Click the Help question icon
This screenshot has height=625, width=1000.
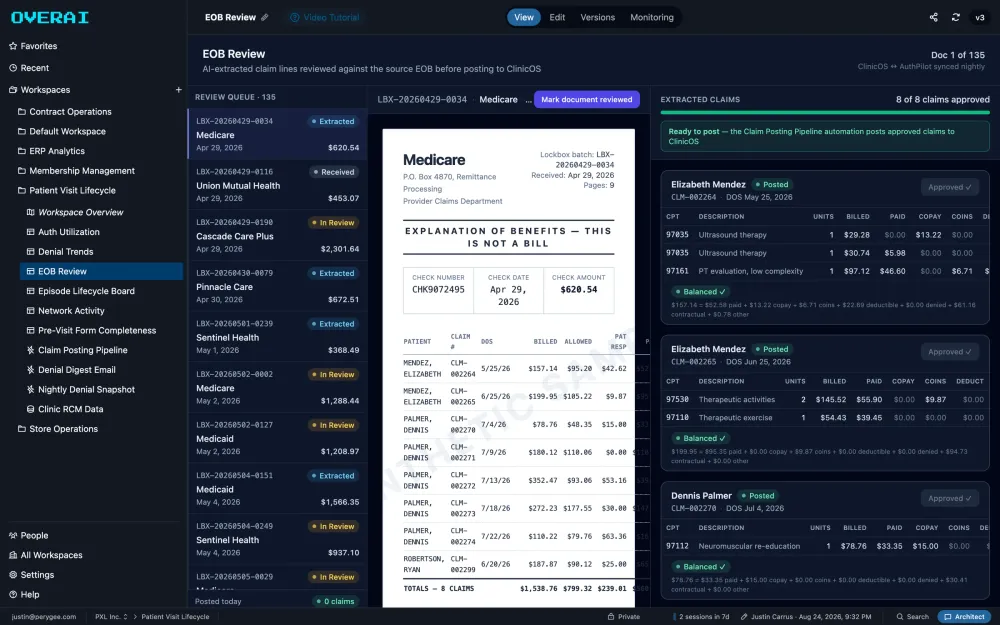[13, 595]
